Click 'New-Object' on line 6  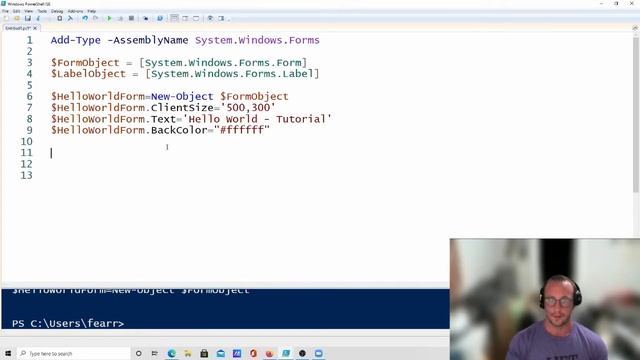tap(182, 96)
